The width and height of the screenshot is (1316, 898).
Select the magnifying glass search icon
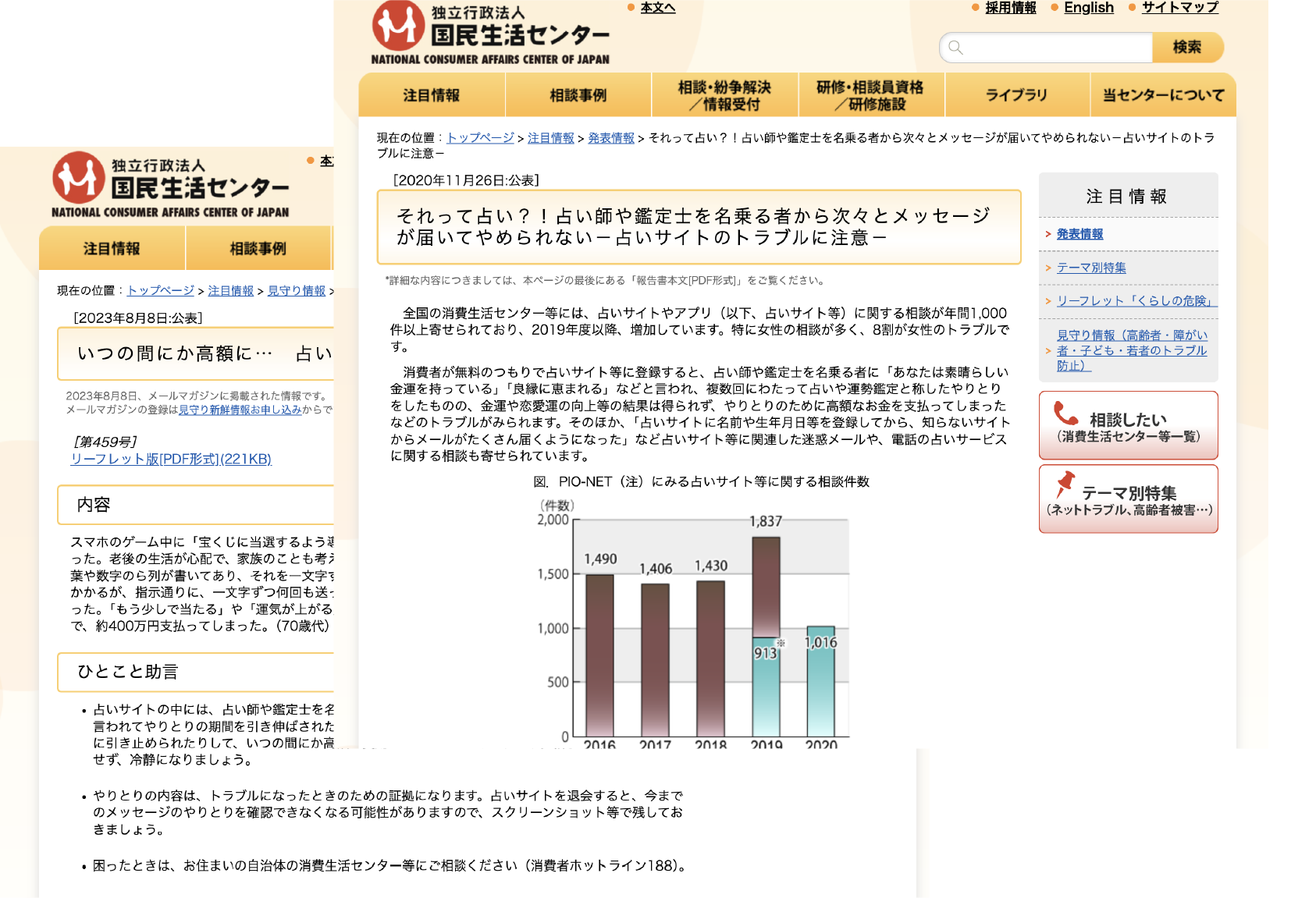pos(957,47)
